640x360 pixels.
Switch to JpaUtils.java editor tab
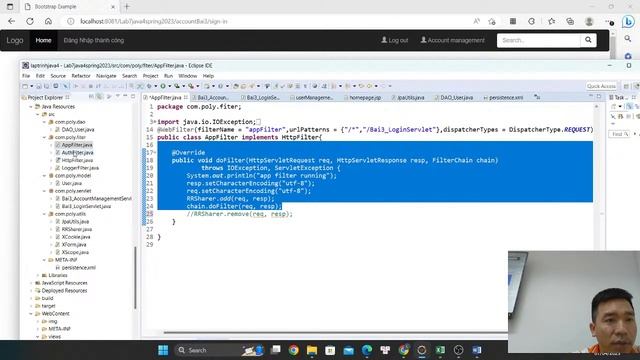click(408, 98)
